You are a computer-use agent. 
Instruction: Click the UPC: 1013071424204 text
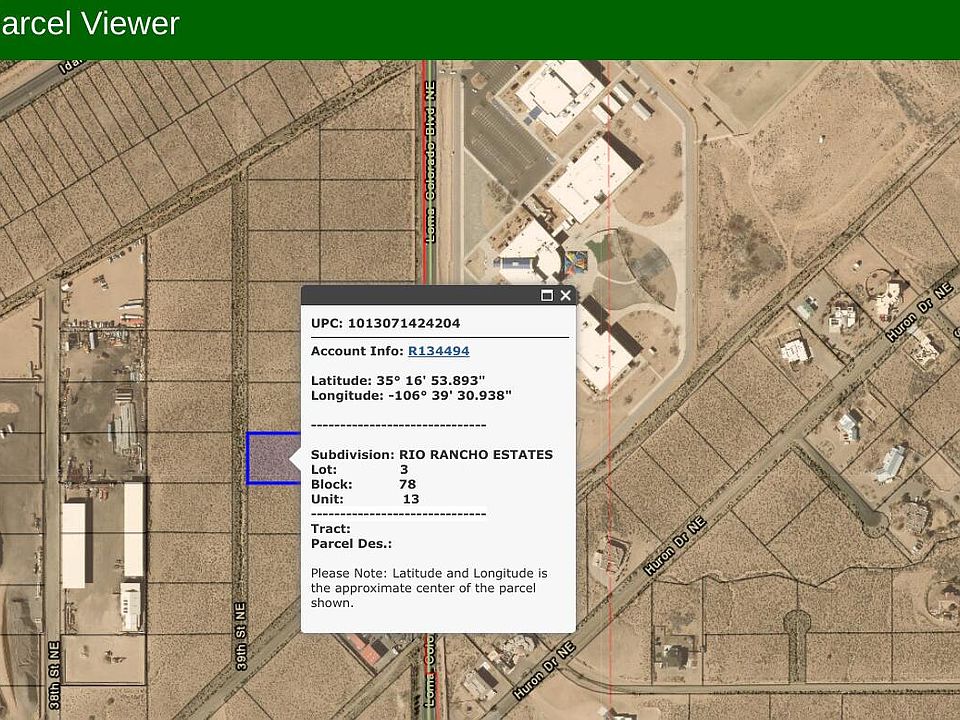[386, 323]
